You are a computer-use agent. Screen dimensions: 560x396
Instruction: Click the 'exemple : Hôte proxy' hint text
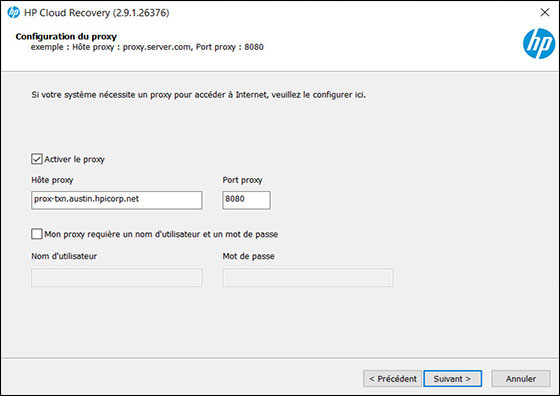click(x=147, y=47)
